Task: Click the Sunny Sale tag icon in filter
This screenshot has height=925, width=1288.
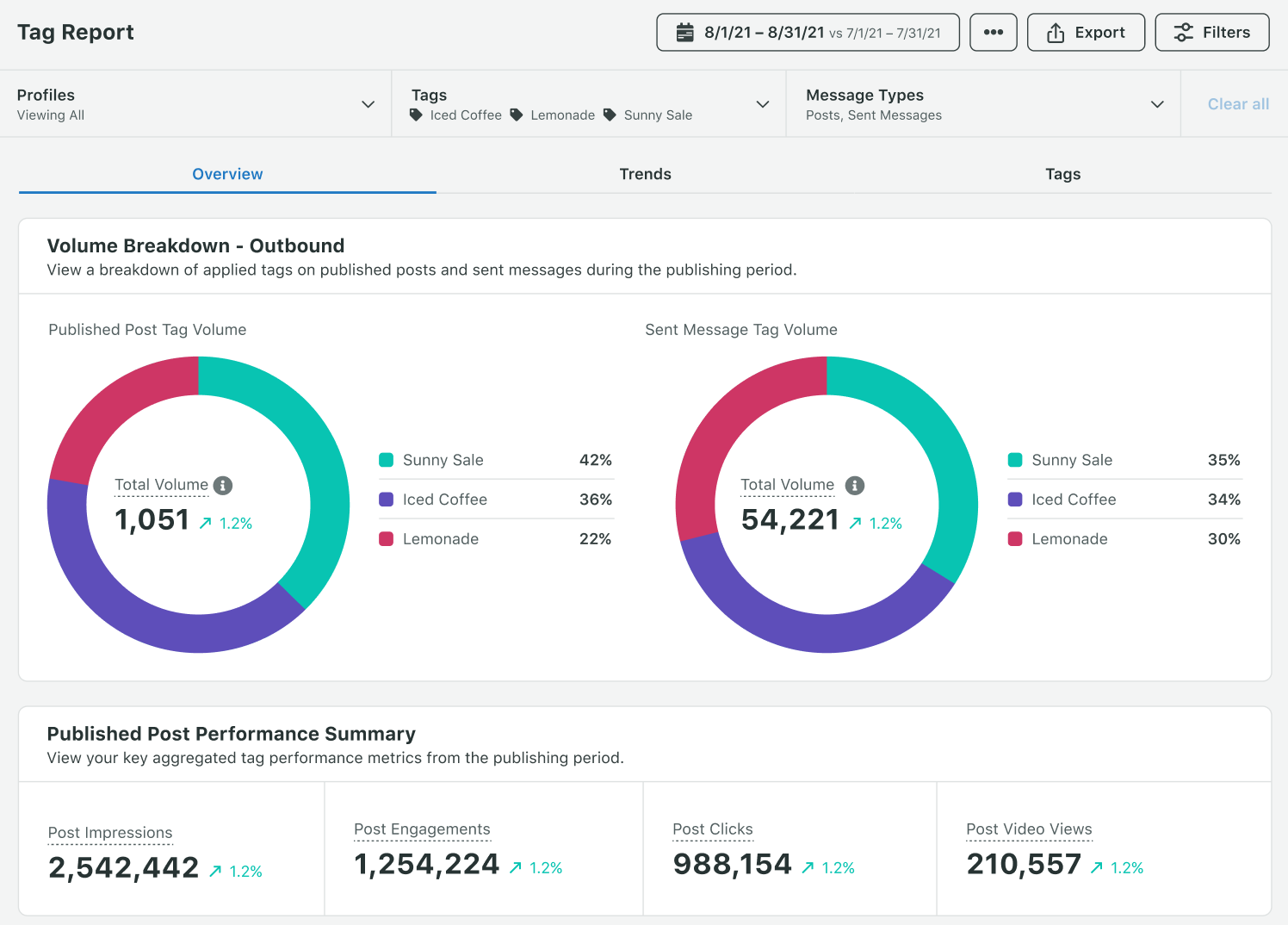Action: click(610, 115)
